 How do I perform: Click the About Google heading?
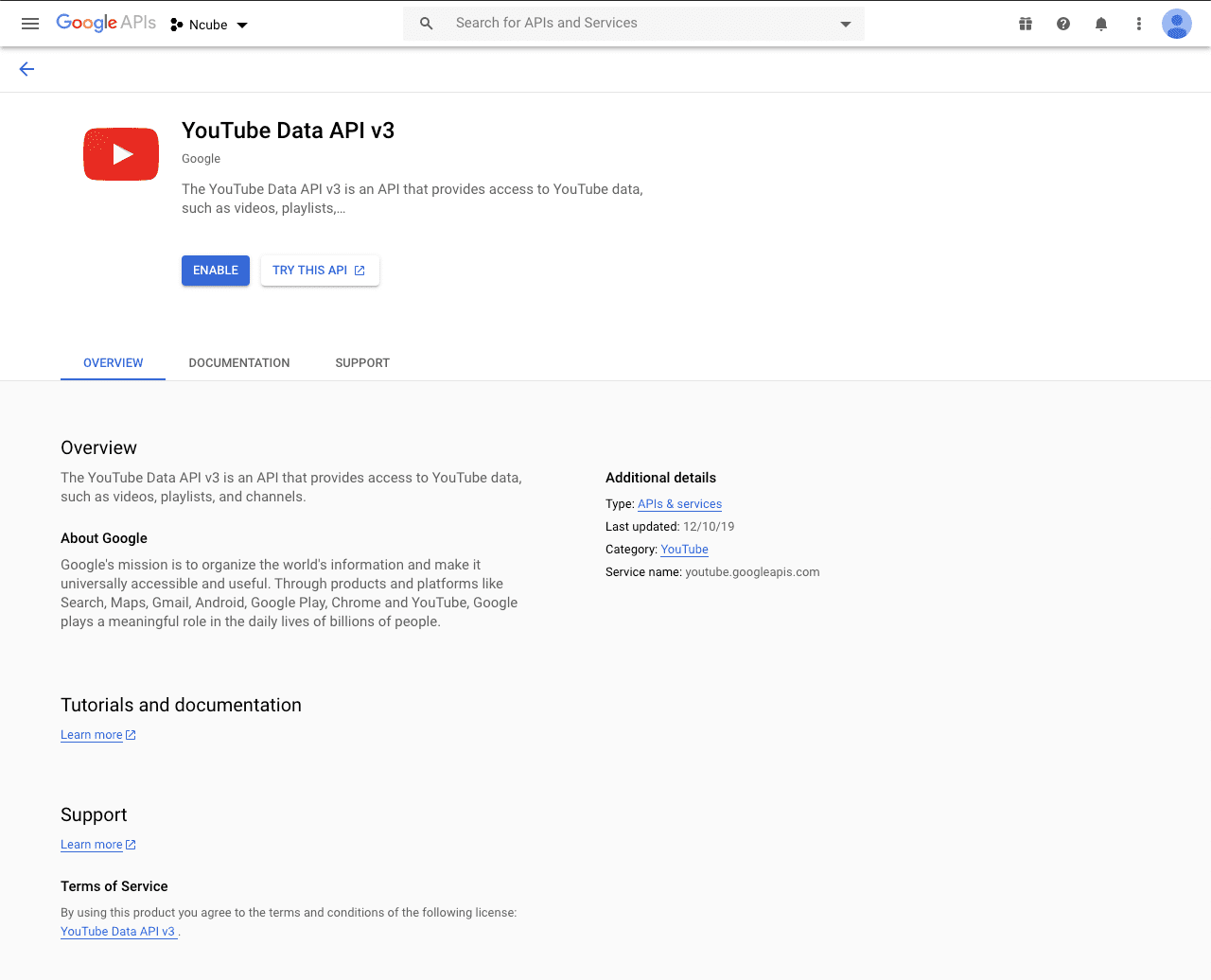click(x=104, y=538)
